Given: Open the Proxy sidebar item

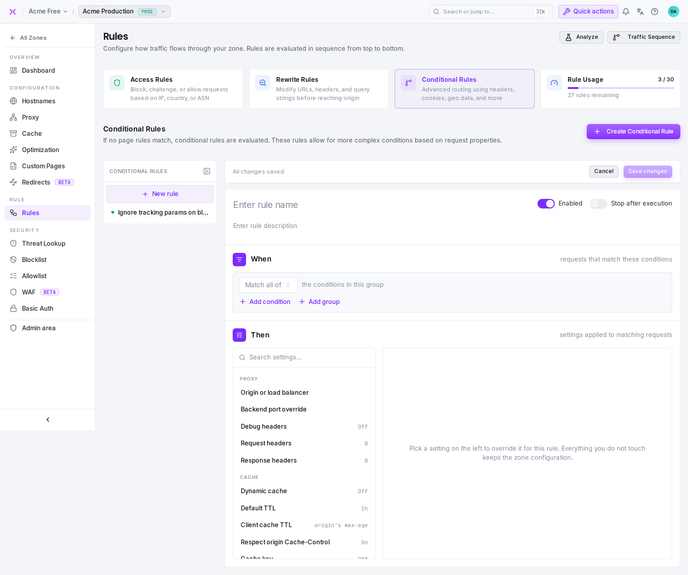Looking at the screenshot, I should point(47,117).
